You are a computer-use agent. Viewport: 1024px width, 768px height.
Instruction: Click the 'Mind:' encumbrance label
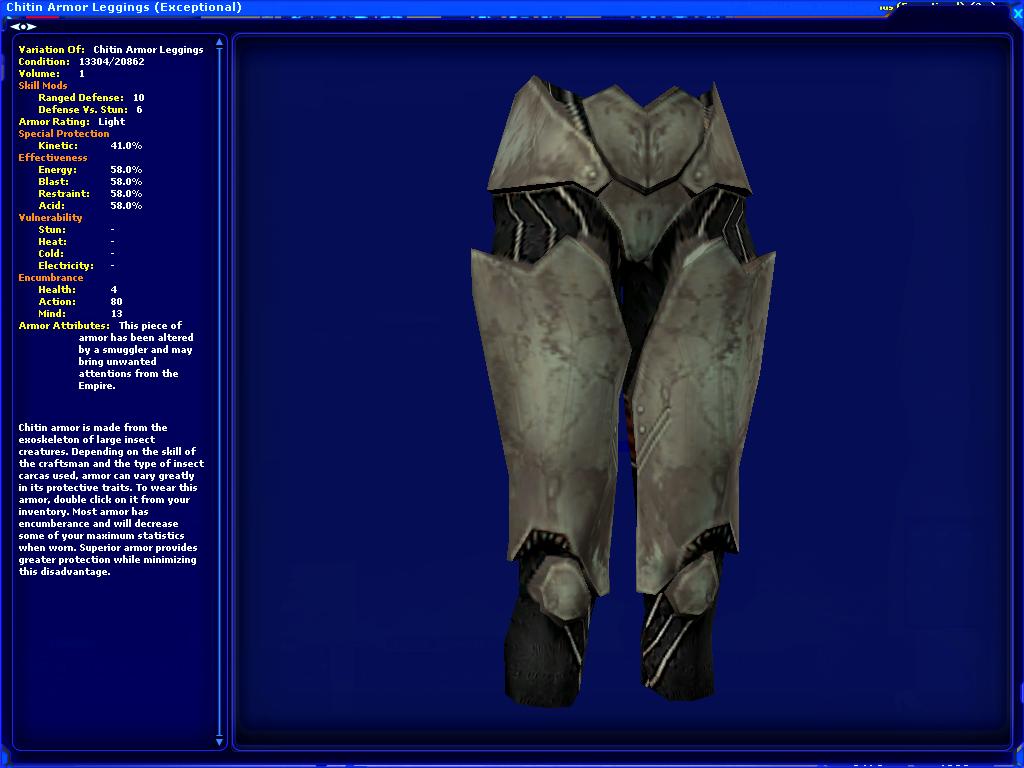(x=52, y=313)
